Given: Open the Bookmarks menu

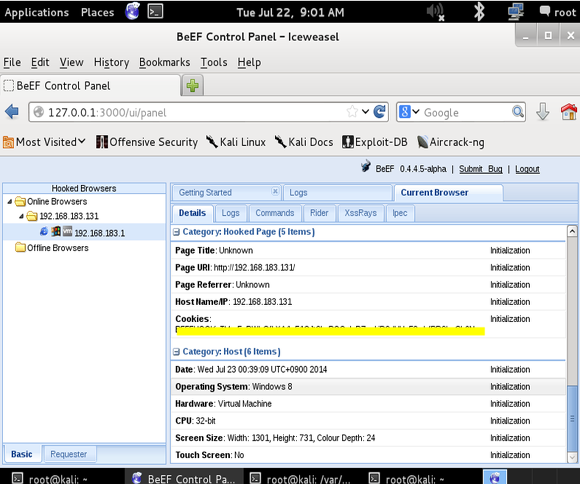Looking at the screenshot, I should 165,62.
